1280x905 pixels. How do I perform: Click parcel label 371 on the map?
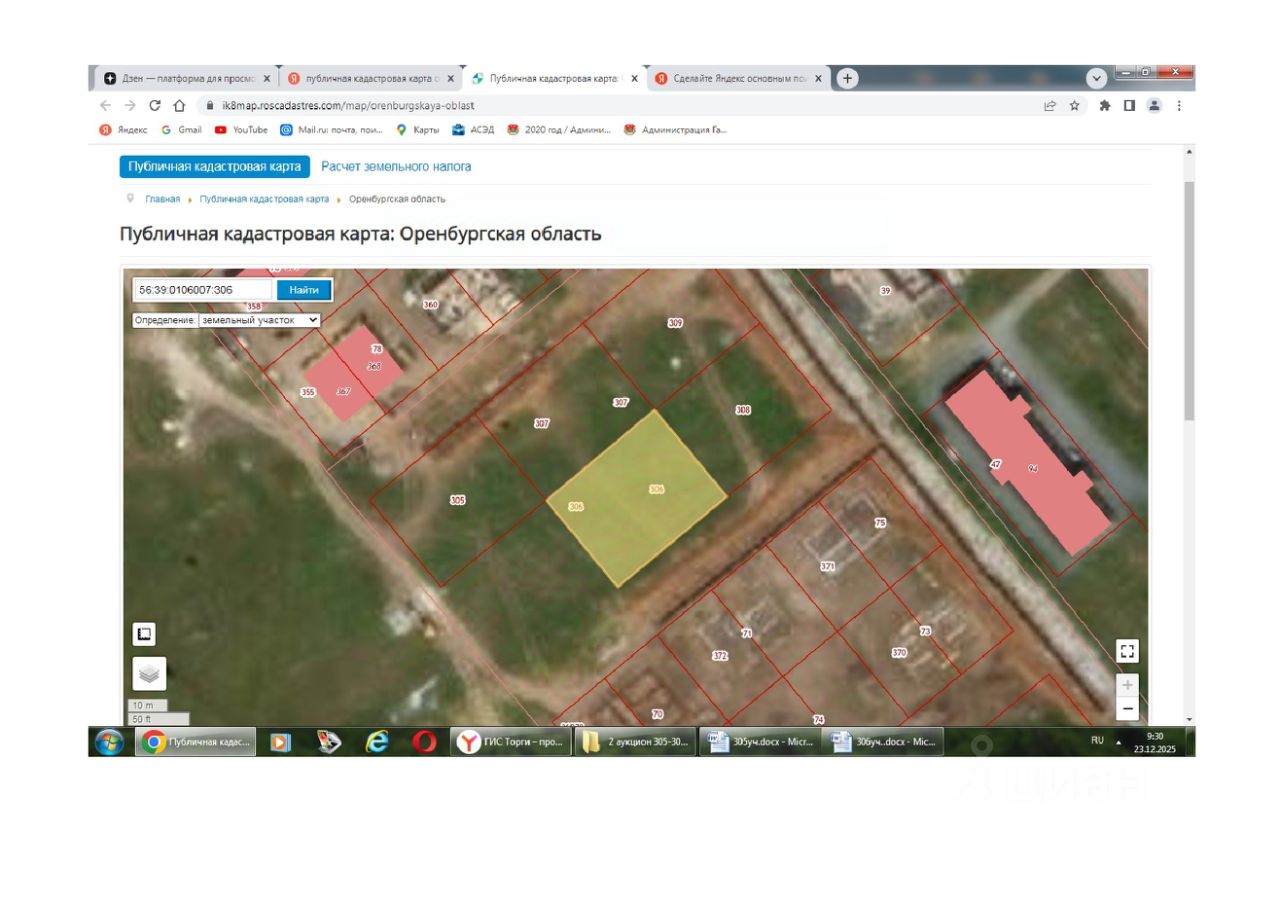827,567
